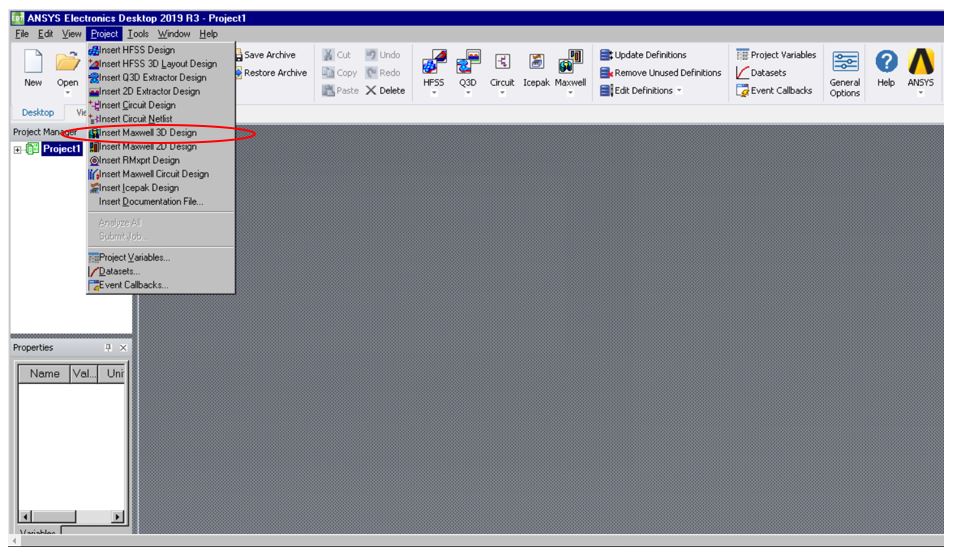Select Insert 2D Extractor Design
This screenshot has width=955, height=558.
pos(161,91)
